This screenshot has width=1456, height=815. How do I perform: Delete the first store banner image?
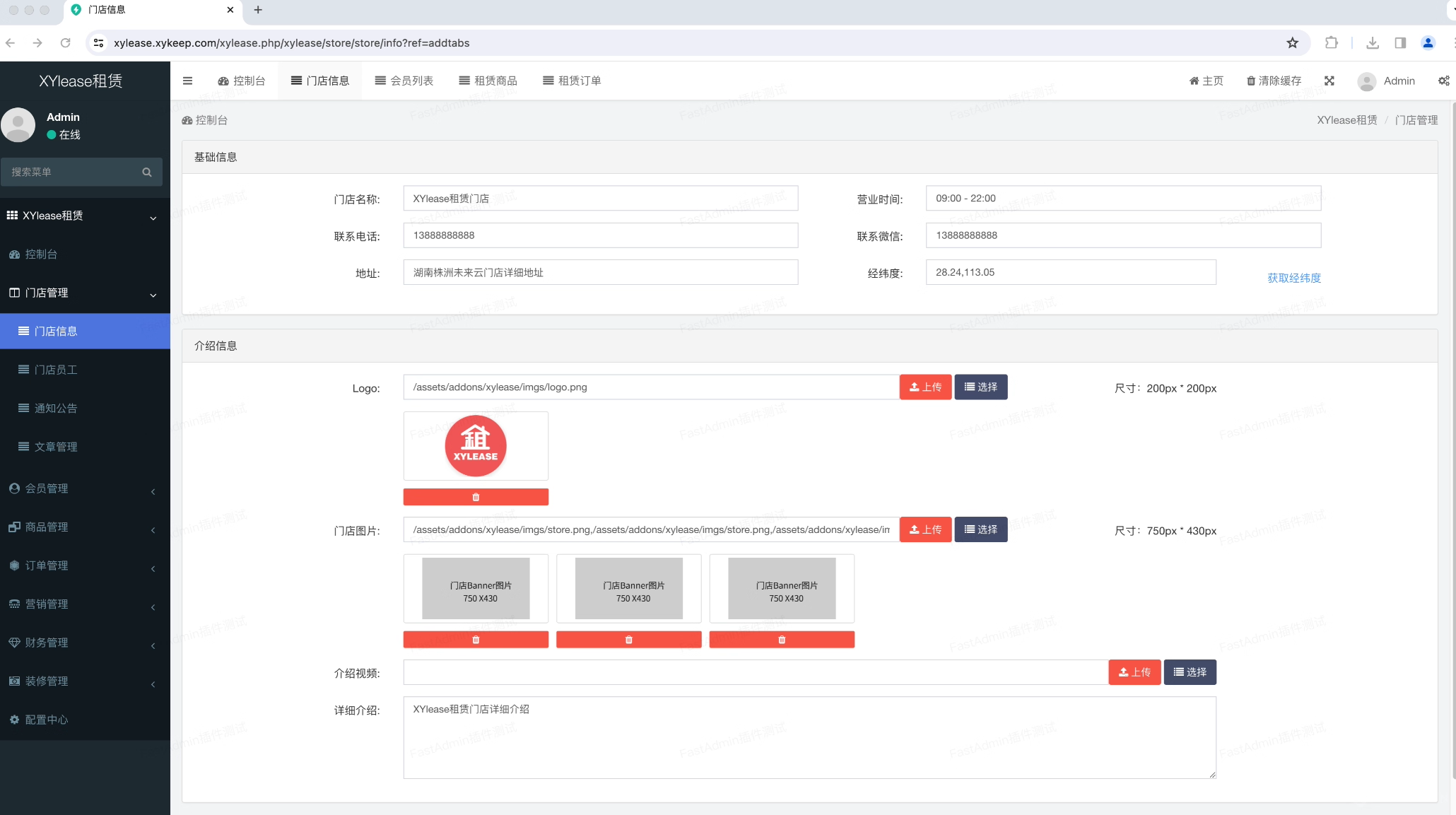point(475,640)
